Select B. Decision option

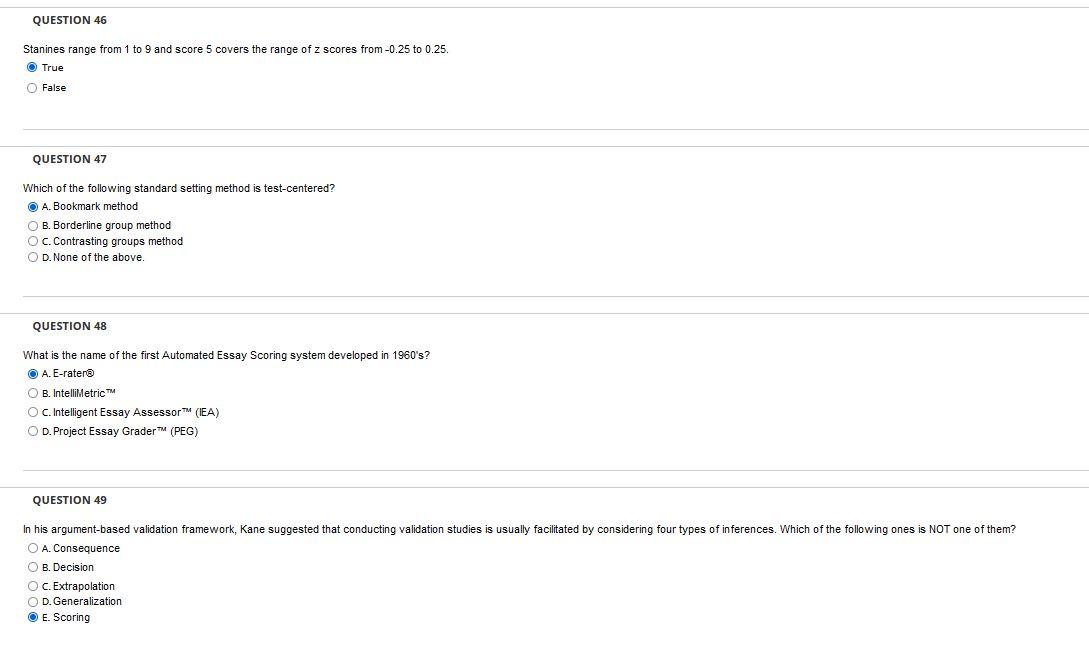(x=33, y=567)
